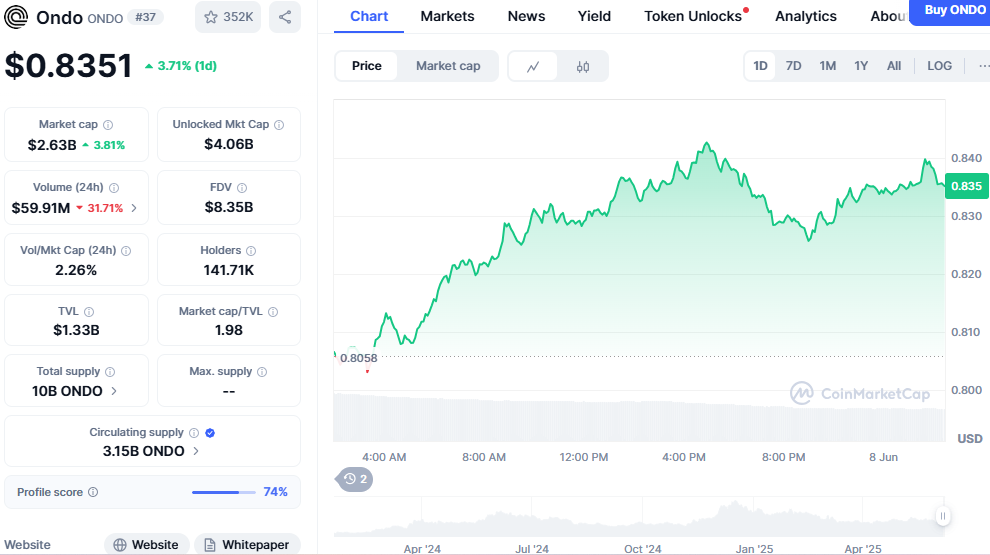Open the chart events history badge
The width and height of the screenshot is (990, 555).
pos(355,479)
